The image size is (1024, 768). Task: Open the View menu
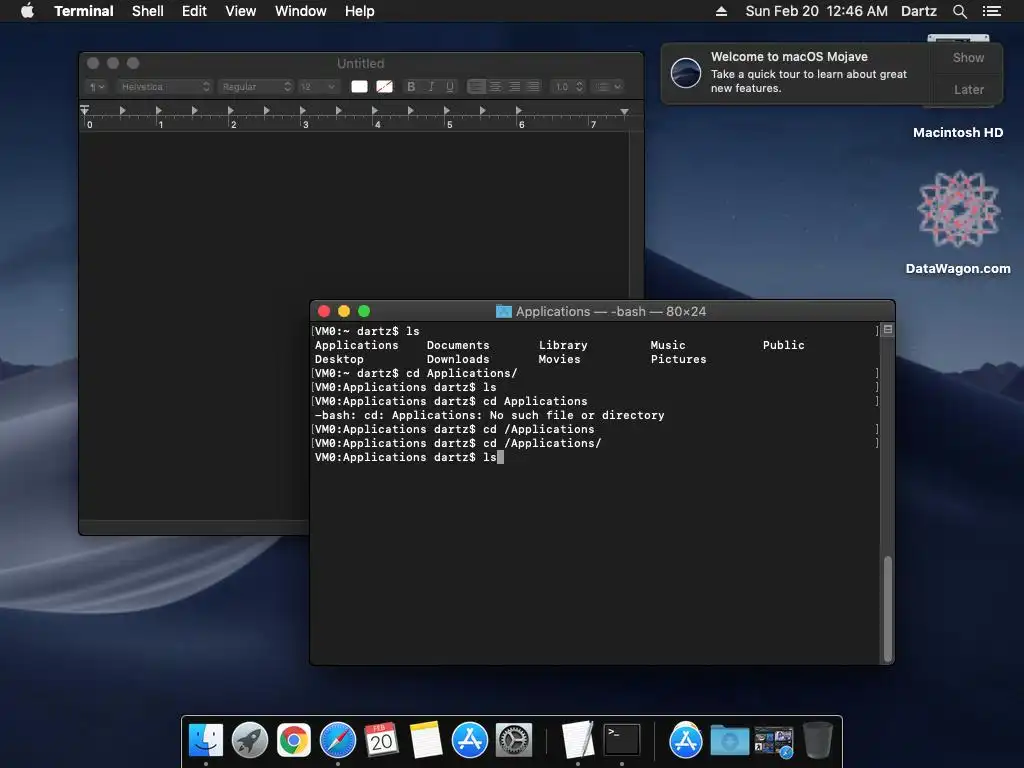tap(240, 11)
